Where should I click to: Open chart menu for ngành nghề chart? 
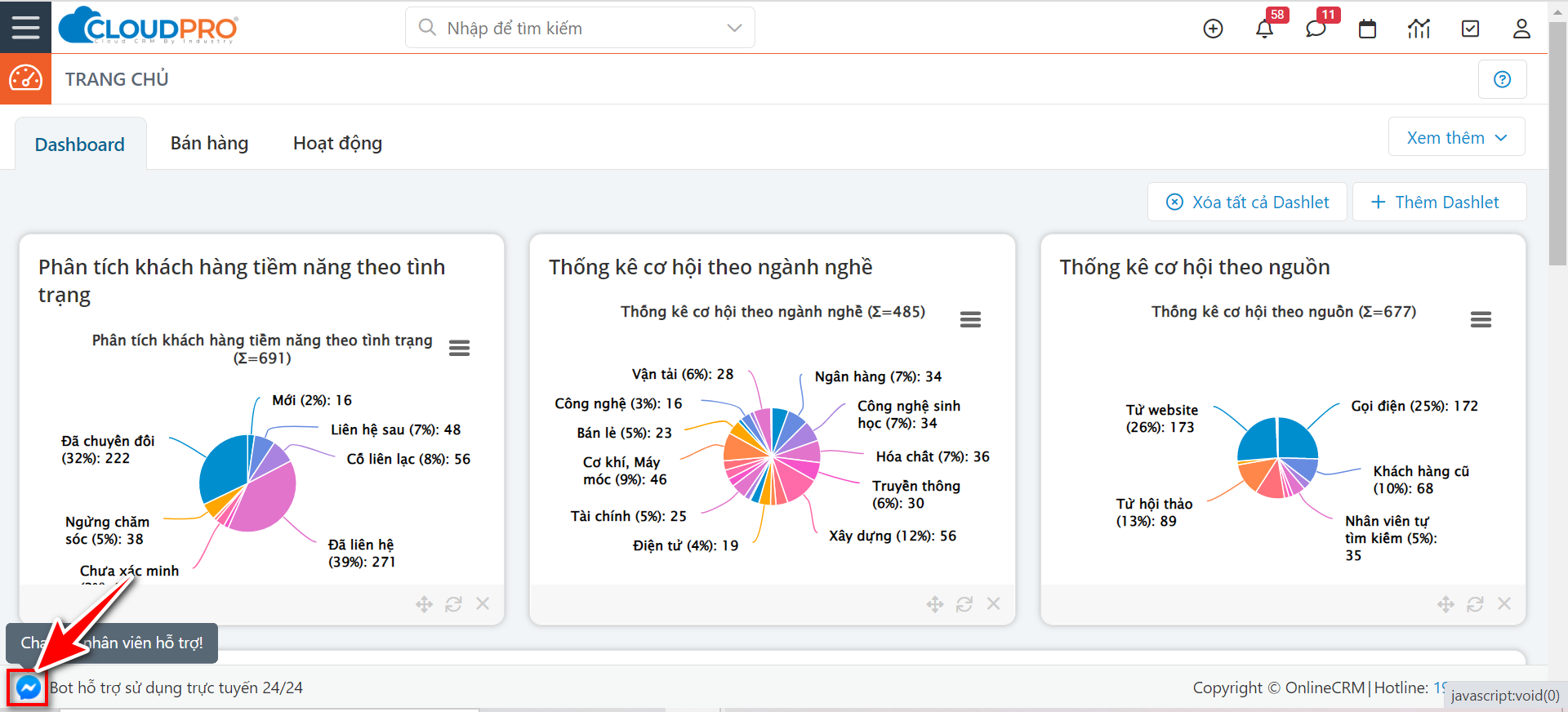(x=970, y=319)
